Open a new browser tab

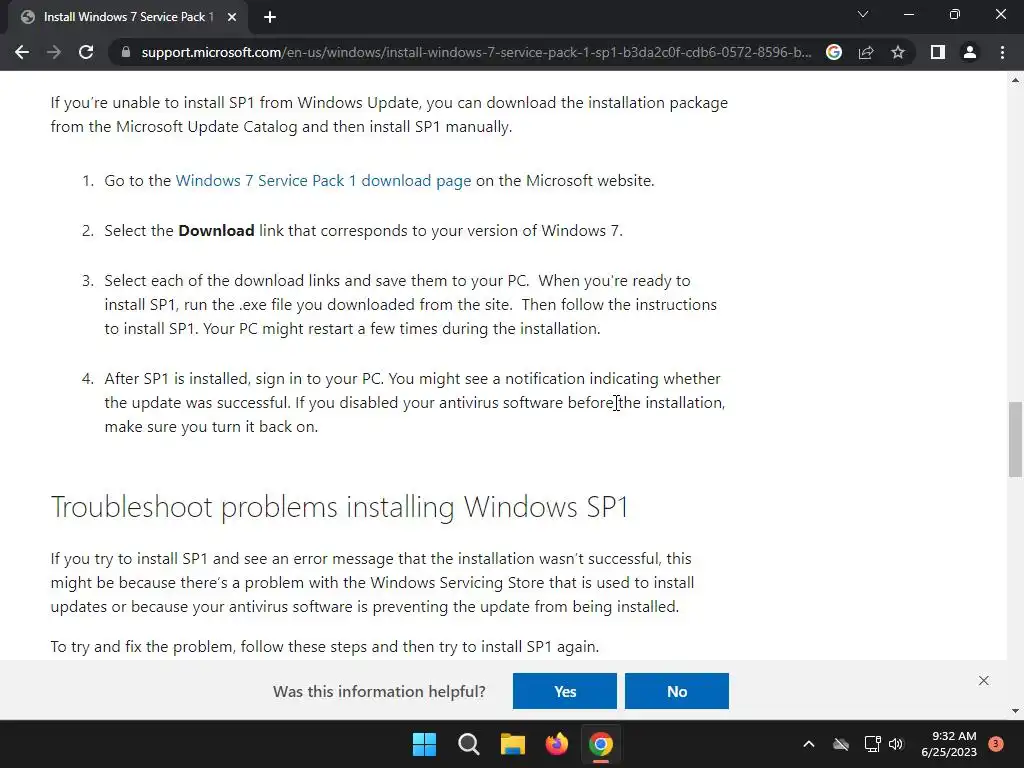point(270,17)
